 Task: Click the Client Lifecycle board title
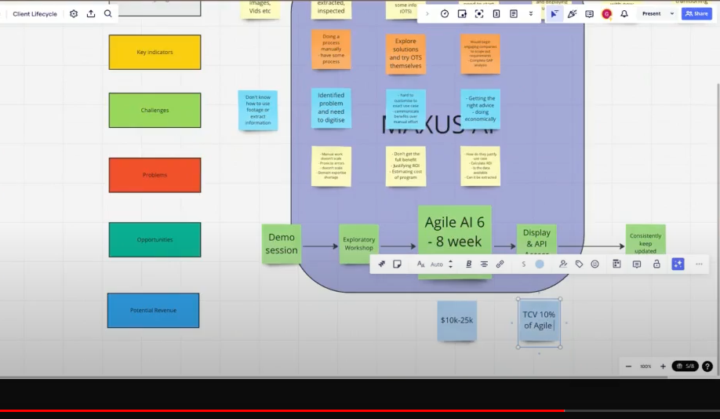tap(35, 14)
